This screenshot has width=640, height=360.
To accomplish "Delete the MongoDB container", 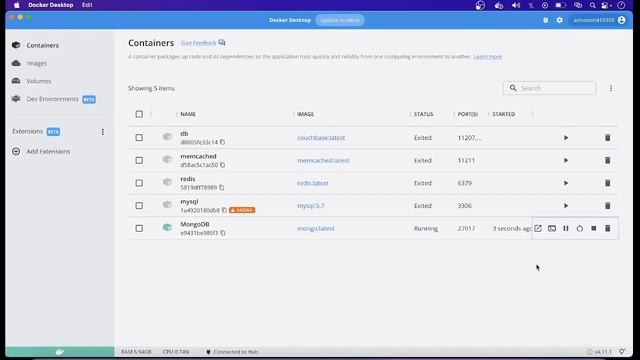I will [x=607, y=229].
